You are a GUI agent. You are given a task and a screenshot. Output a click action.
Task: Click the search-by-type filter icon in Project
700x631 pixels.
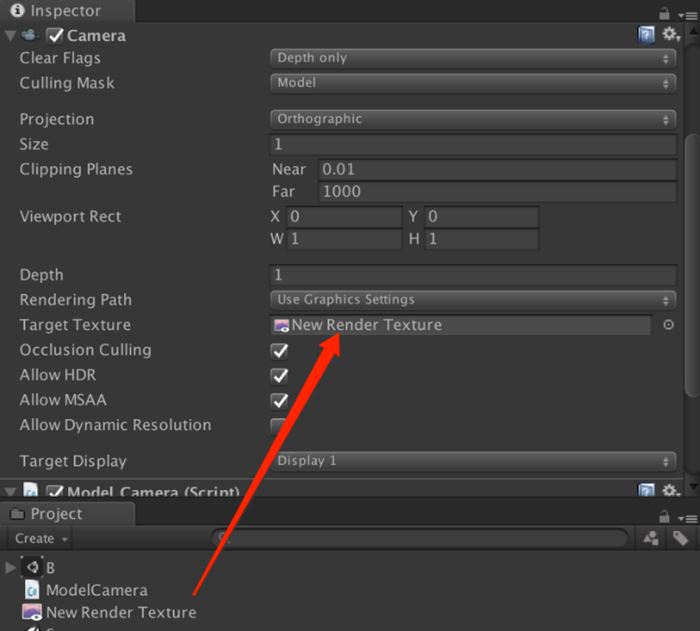click(x=652, y=538)
